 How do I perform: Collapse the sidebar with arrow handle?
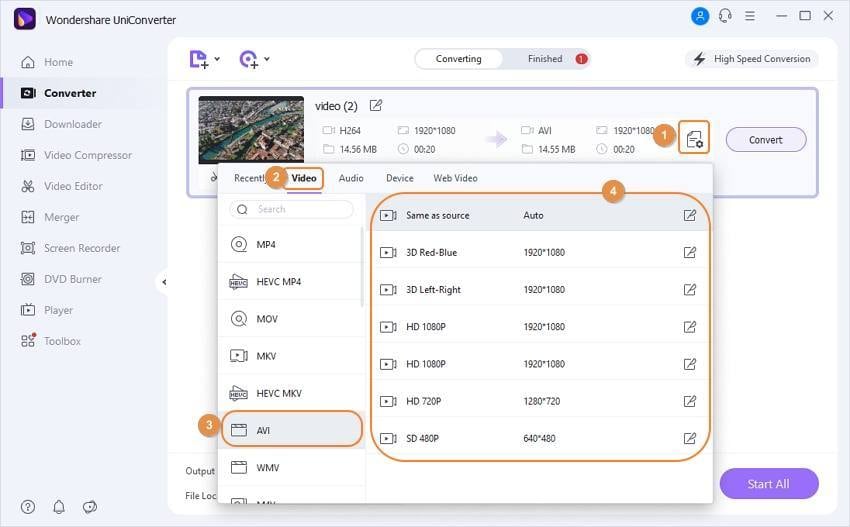[163, 282]
